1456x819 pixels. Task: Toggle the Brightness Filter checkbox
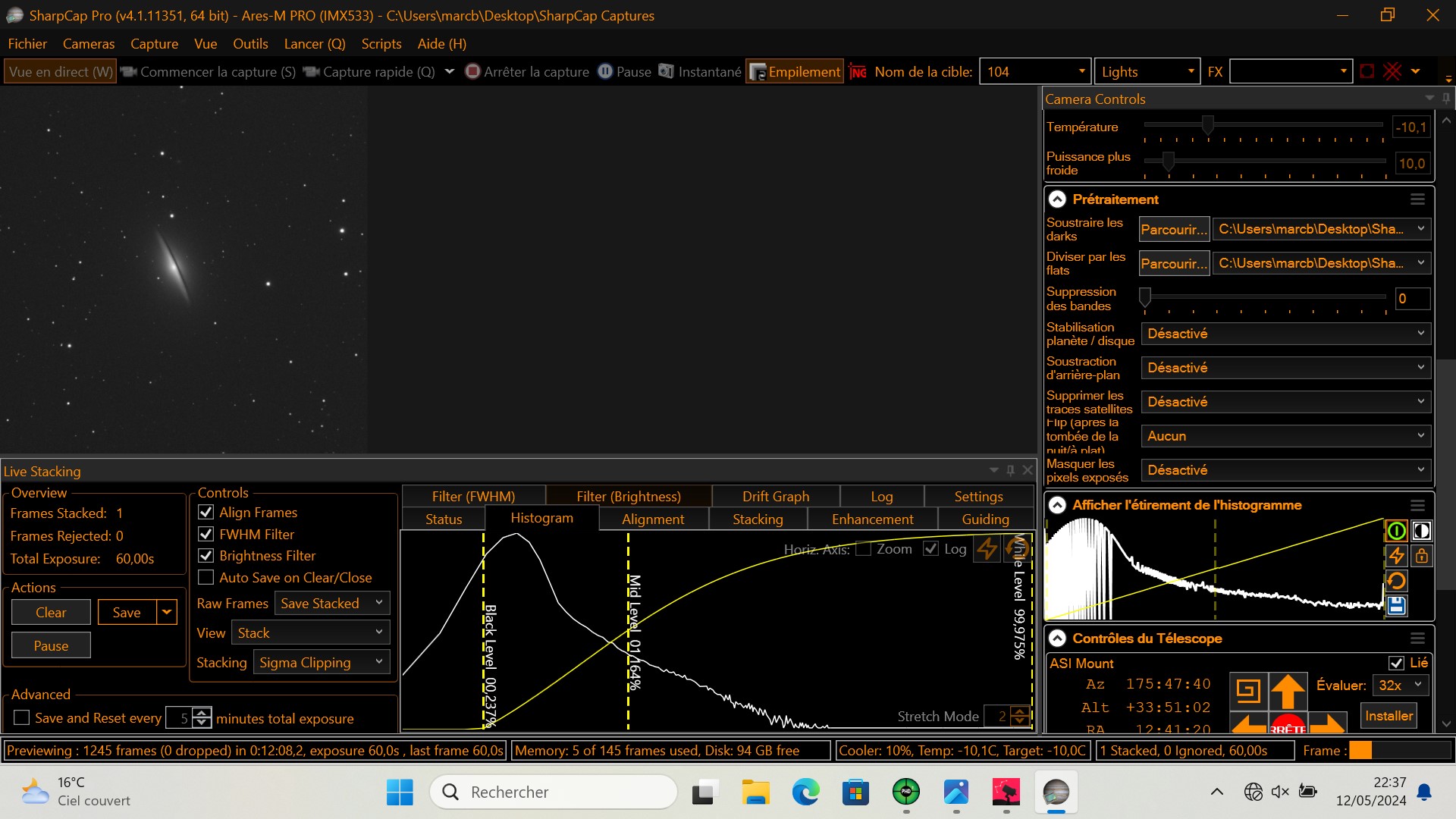206,556
